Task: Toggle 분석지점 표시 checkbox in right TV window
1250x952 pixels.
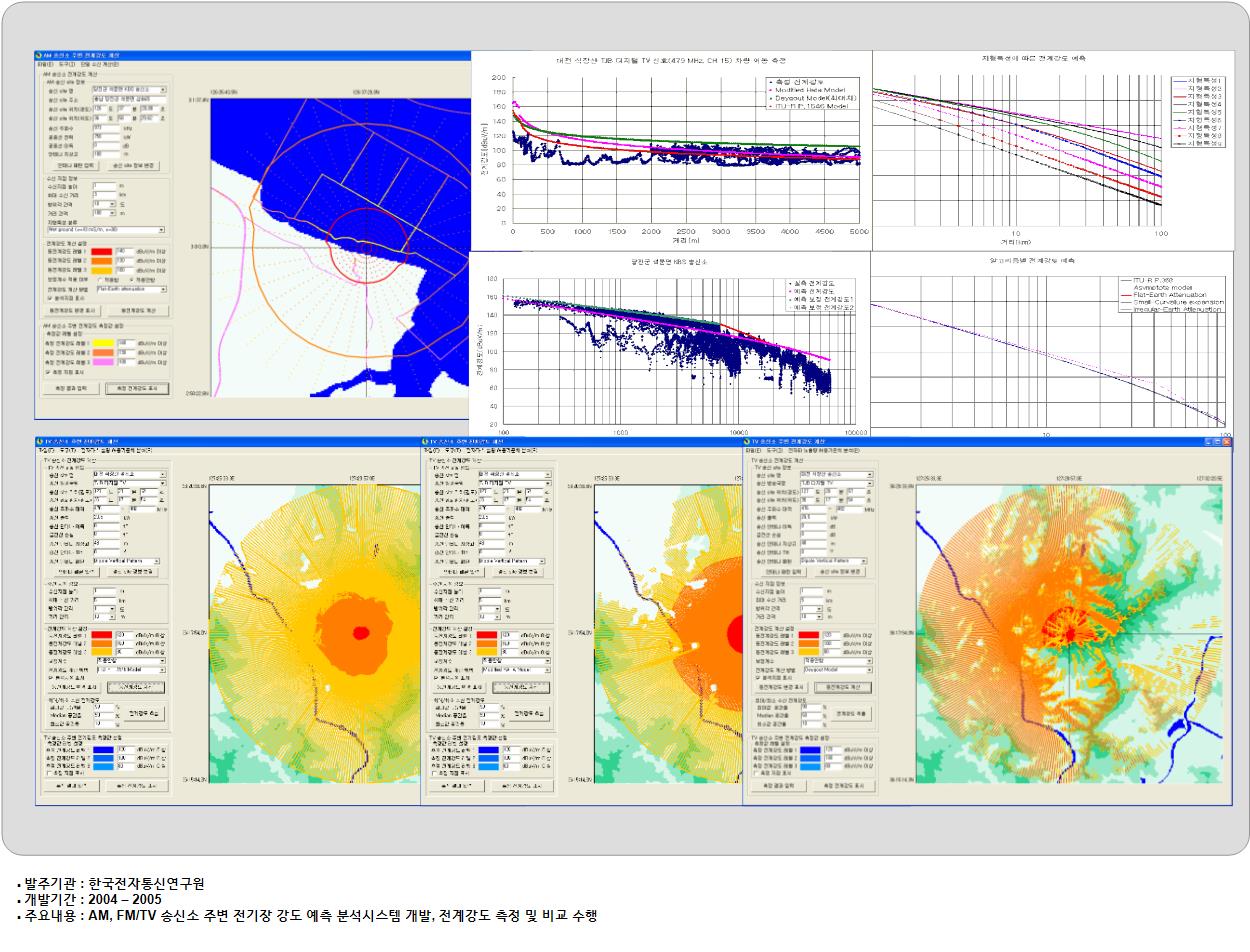Action: (x=757, y=678)
